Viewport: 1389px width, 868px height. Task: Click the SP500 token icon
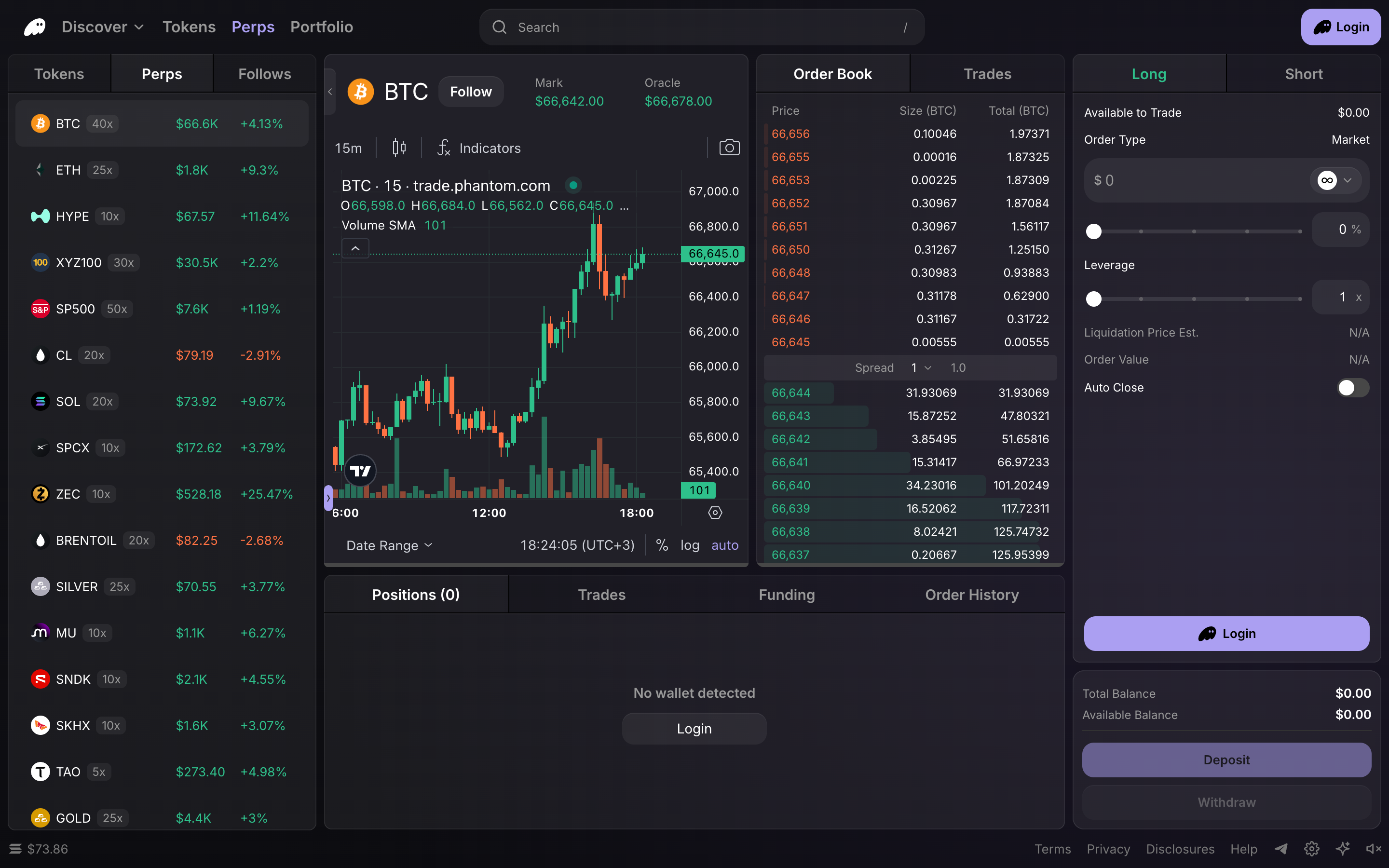pyautogui.click(x=40, y=309)
